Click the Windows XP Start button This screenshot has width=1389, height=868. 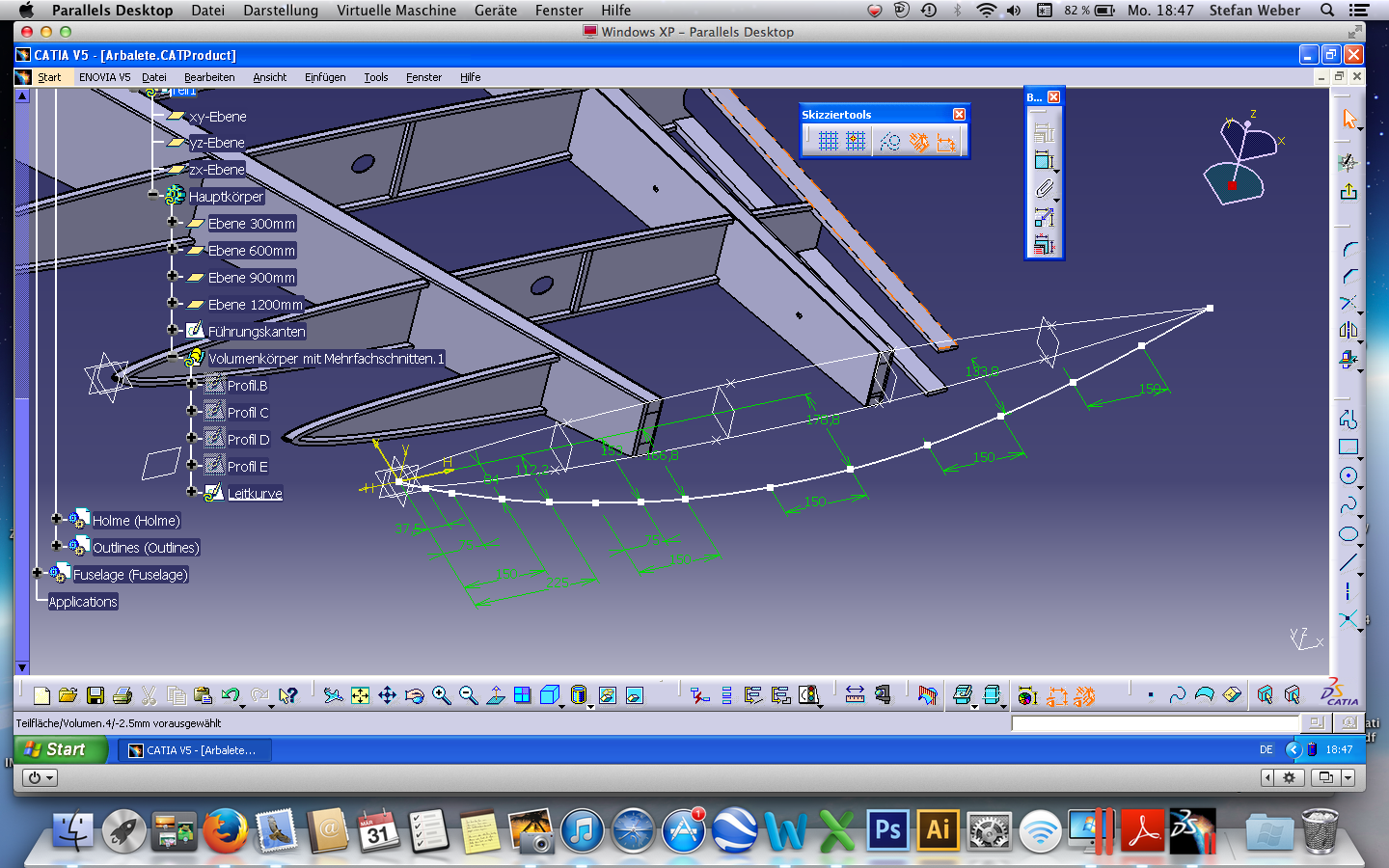61,749
